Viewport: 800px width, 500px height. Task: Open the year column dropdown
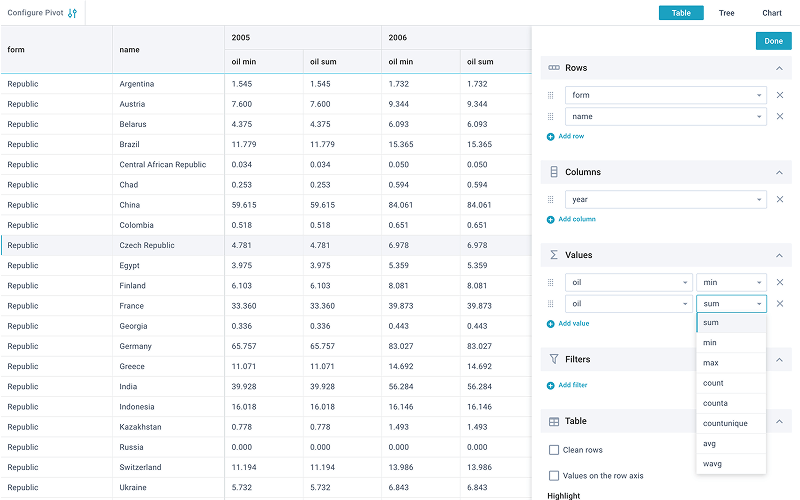tap(665, 199)
